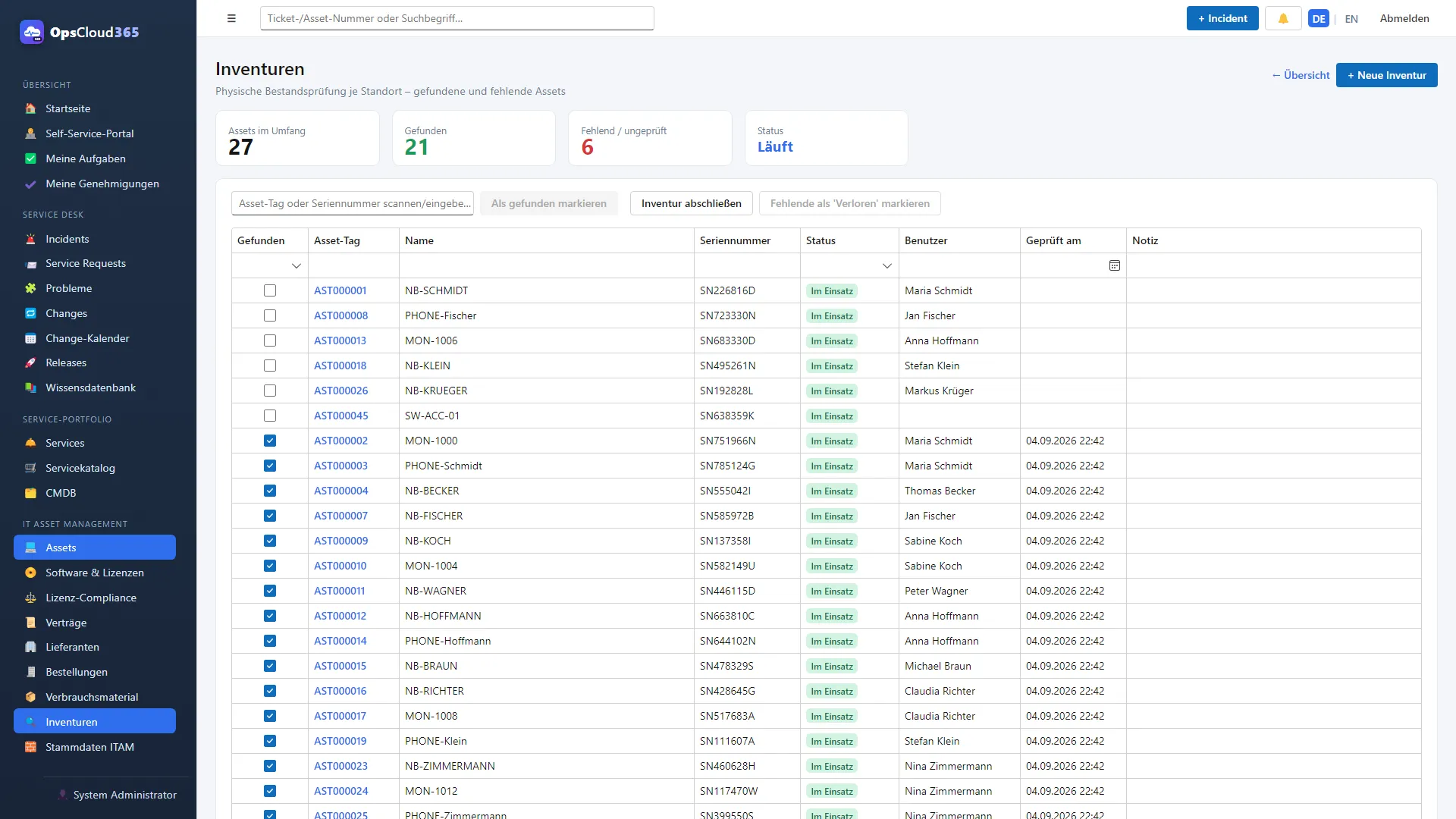The image size is (1456, 819).
Task: Click the Lieferanten building icon
Action: click(x=30, y=647)
